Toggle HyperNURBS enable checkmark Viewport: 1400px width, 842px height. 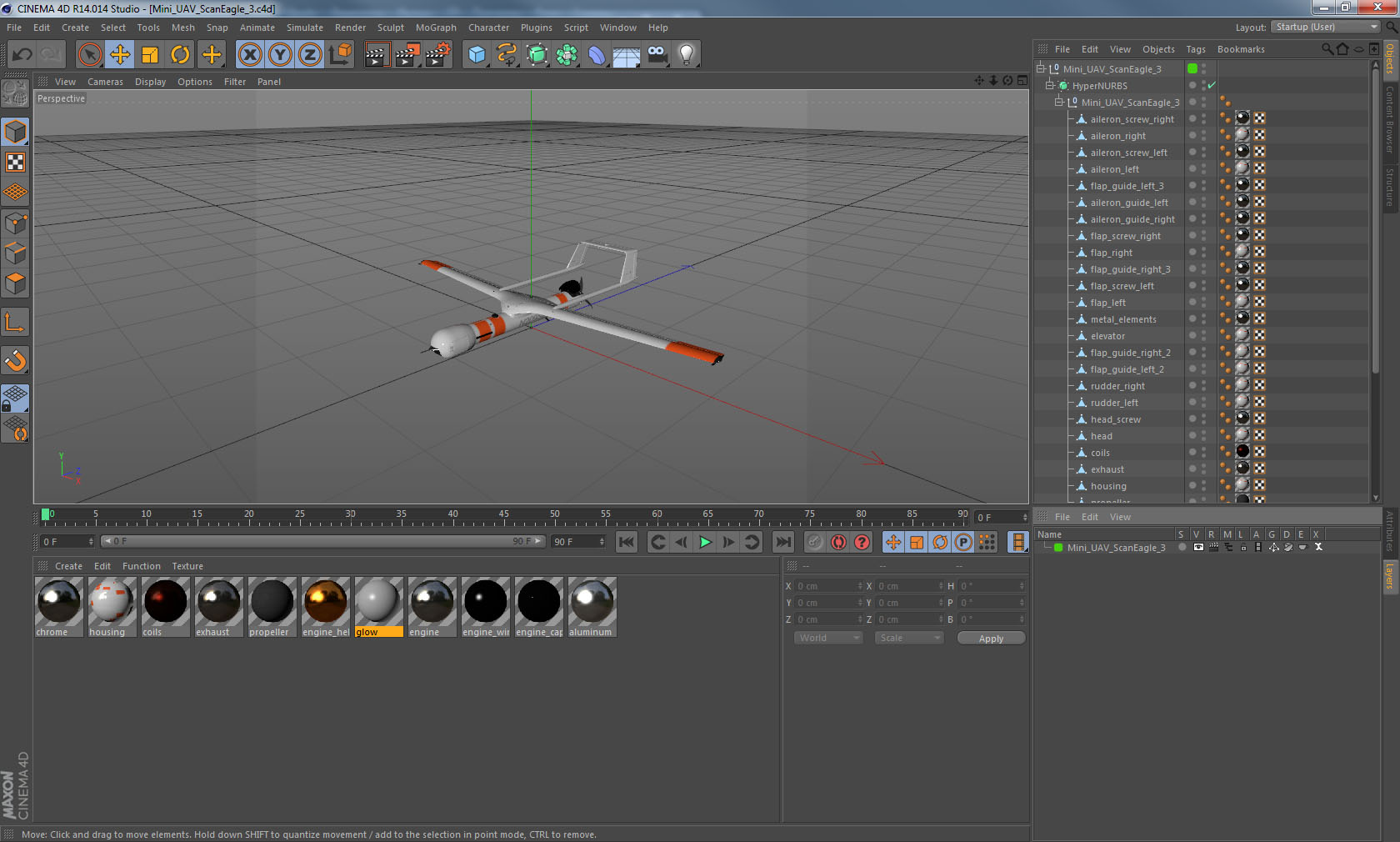click(x=1212, y=85)
